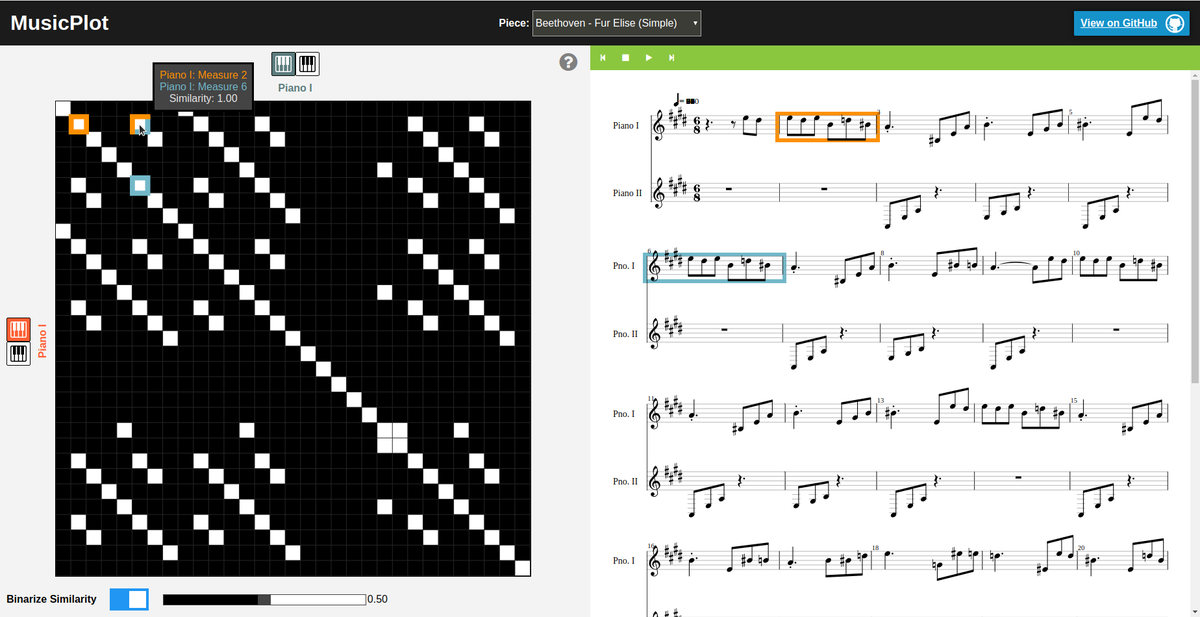Click the 'Piano II' staff label in the score
This screenshot has height=617, width=1200.
[x=628, y=192]
